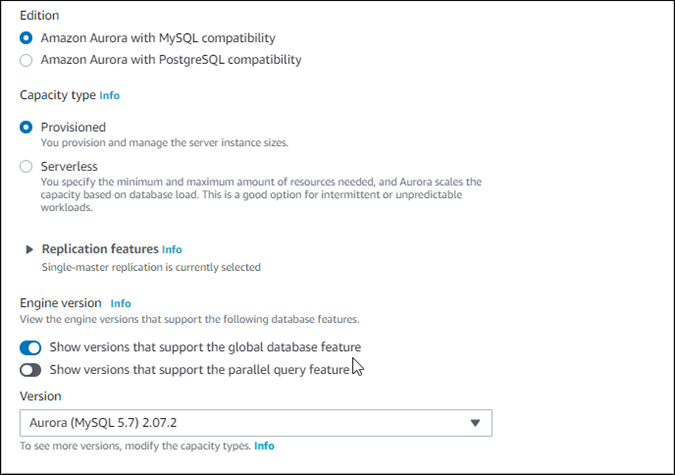Viewport: 675px width, 475px height.
Task: Open Info link next to Engine version
Action: [x=121, y=303]
